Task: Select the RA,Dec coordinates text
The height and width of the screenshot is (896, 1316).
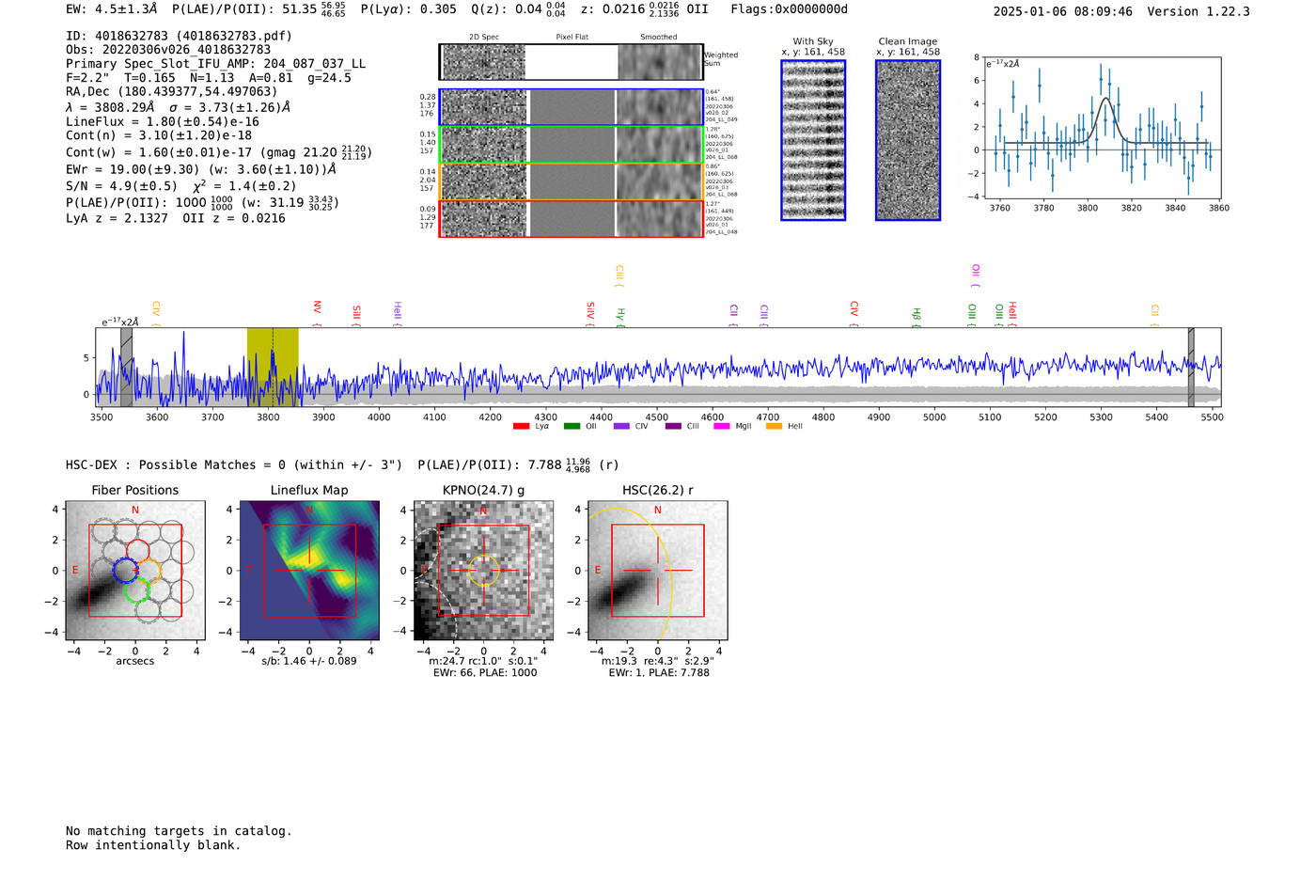Action: point(172,91)
